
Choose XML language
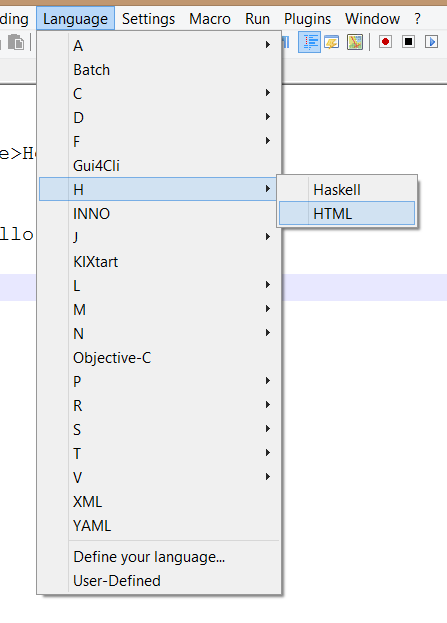[159, 501]
